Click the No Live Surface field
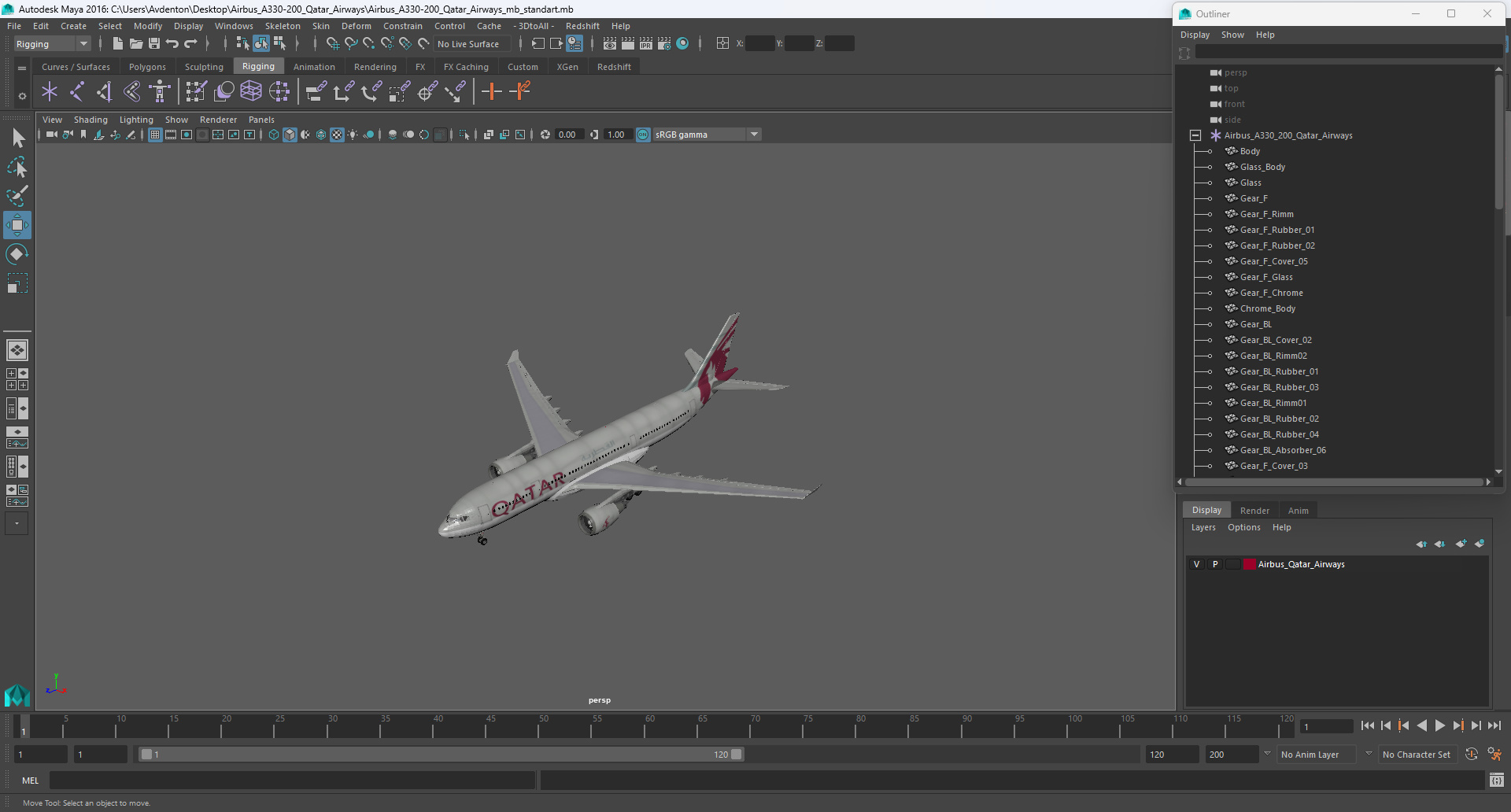The image size is (1511, 812). click(x=473, y=44)
